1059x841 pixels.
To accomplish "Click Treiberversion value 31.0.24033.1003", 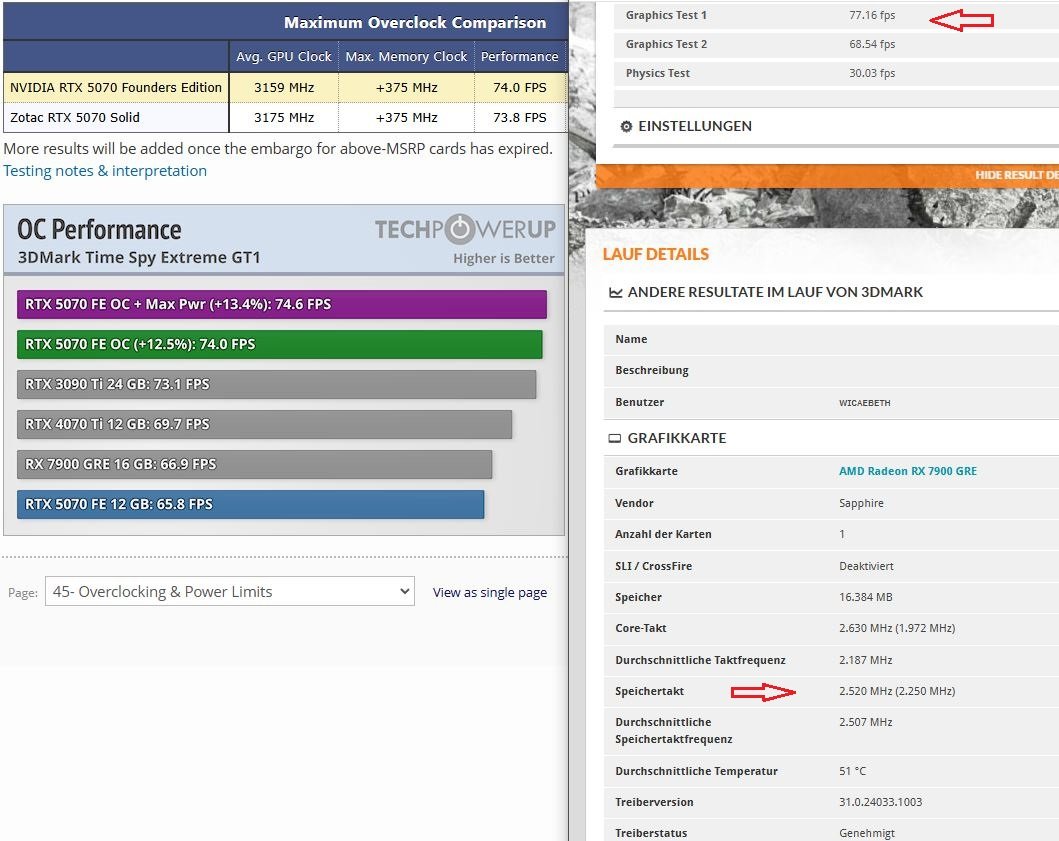I will 880,802.
